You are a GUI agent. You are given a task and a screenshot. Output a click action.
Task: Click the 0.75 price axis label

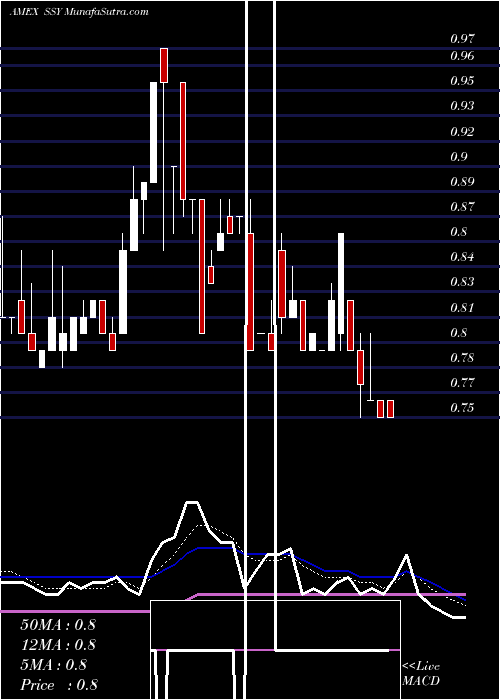tap(462, 408)
